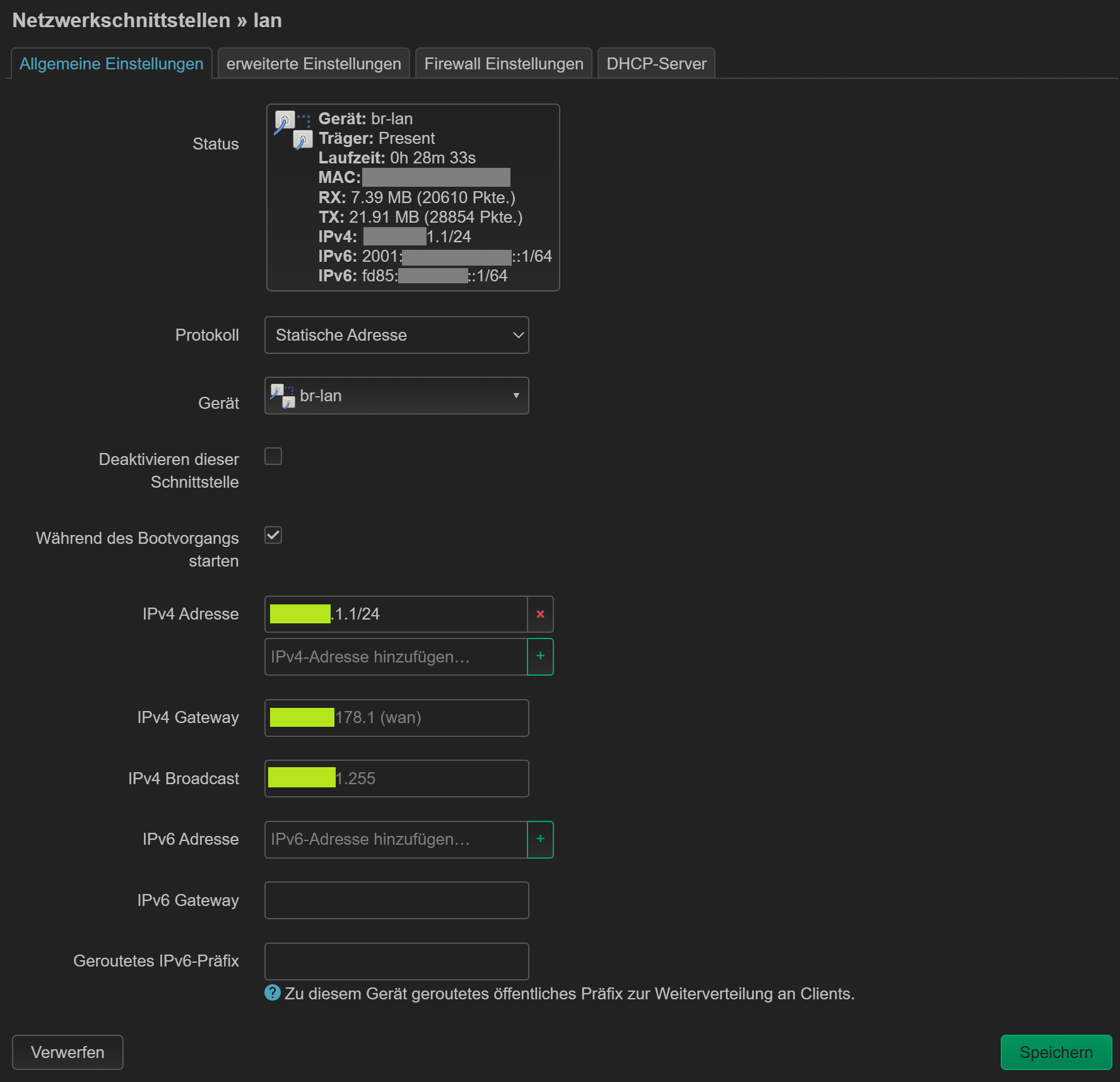Switch to 'erweiterte Einstellungen' tab

pyautogui.click(x=314, y=64)
